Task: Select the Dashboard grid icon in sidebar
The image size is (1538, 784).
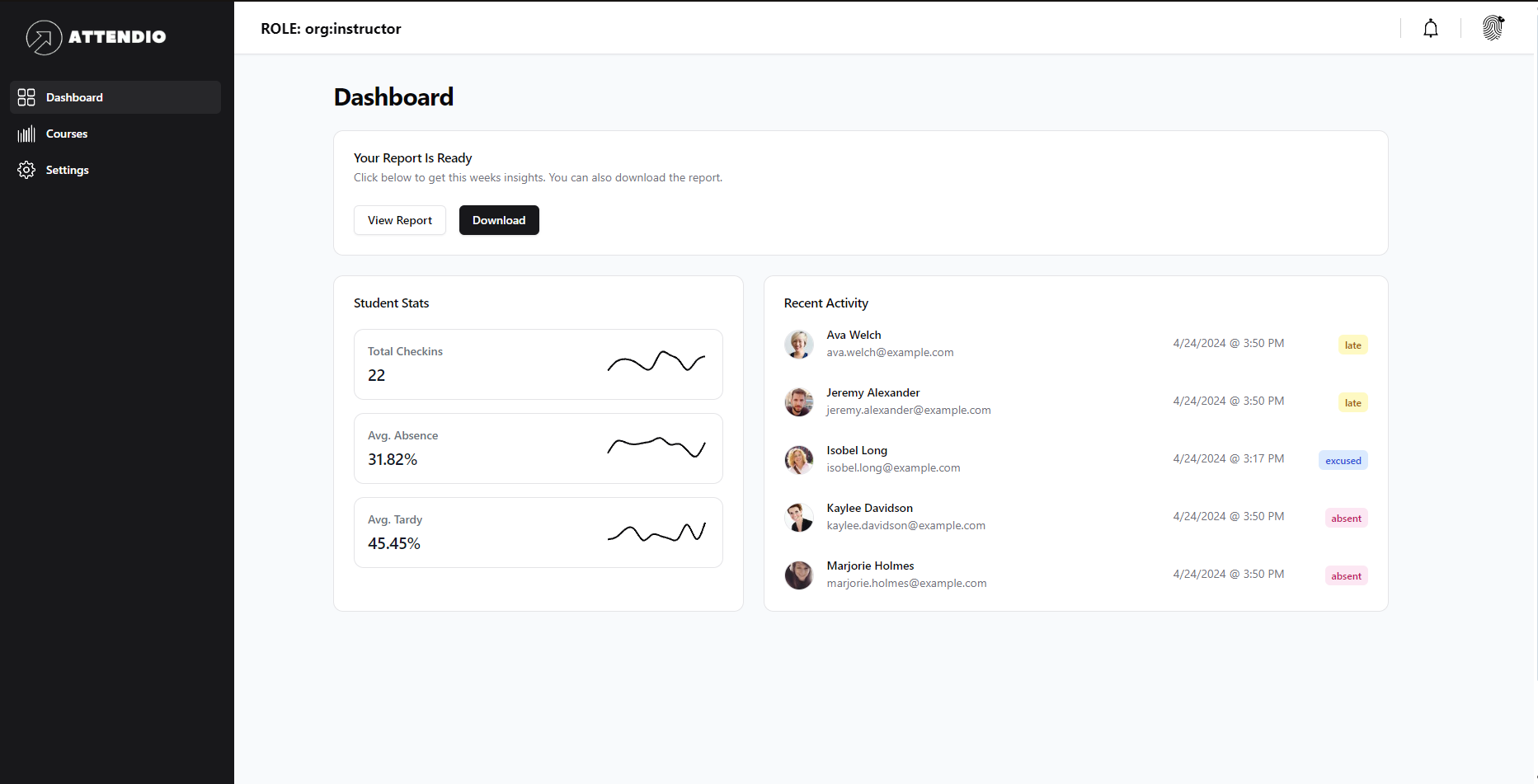Action: coord(26,97)
